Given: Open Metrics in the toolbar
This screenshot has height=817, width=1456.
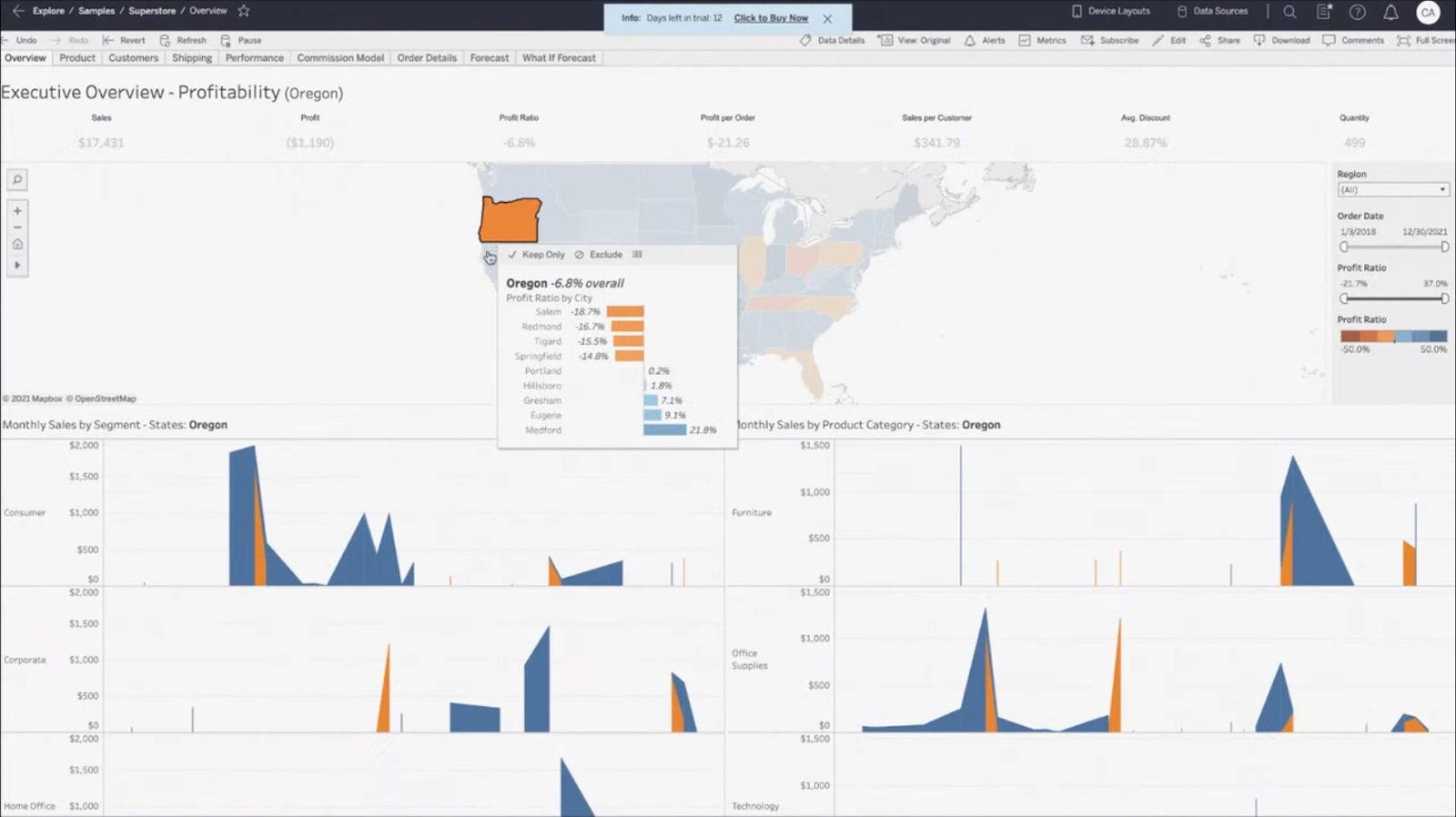Looking at the screenshot, I should 1043,40.
